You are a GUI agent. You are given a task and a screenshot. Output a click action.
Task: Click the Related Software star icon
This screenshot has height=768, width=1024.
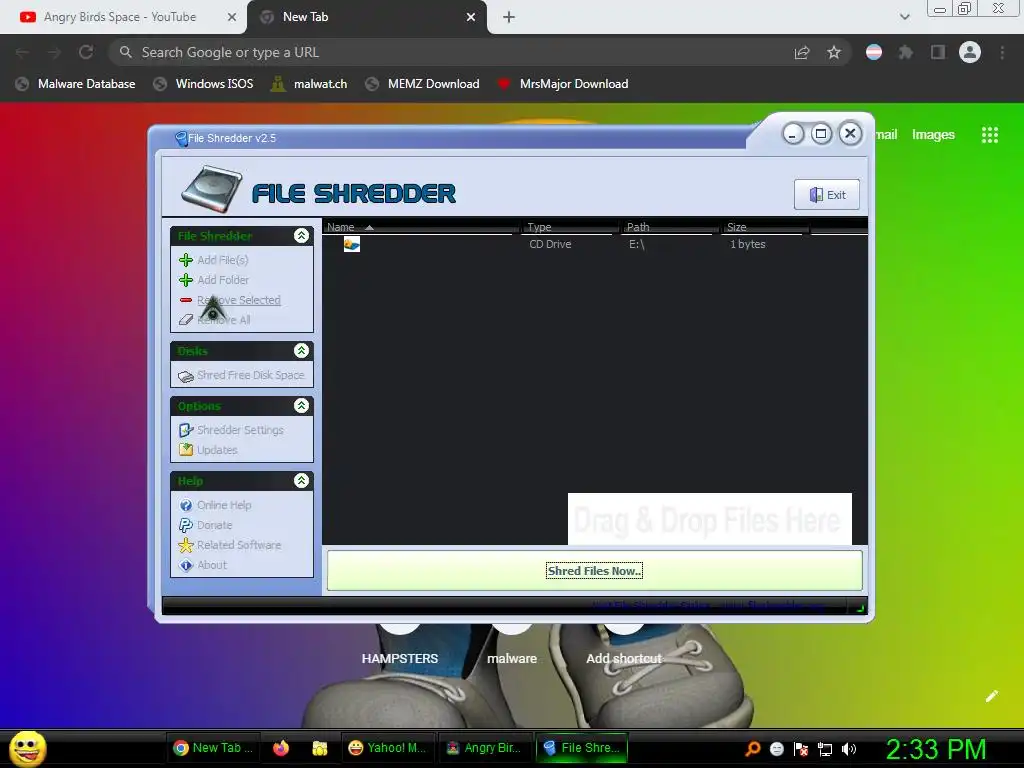185,545
